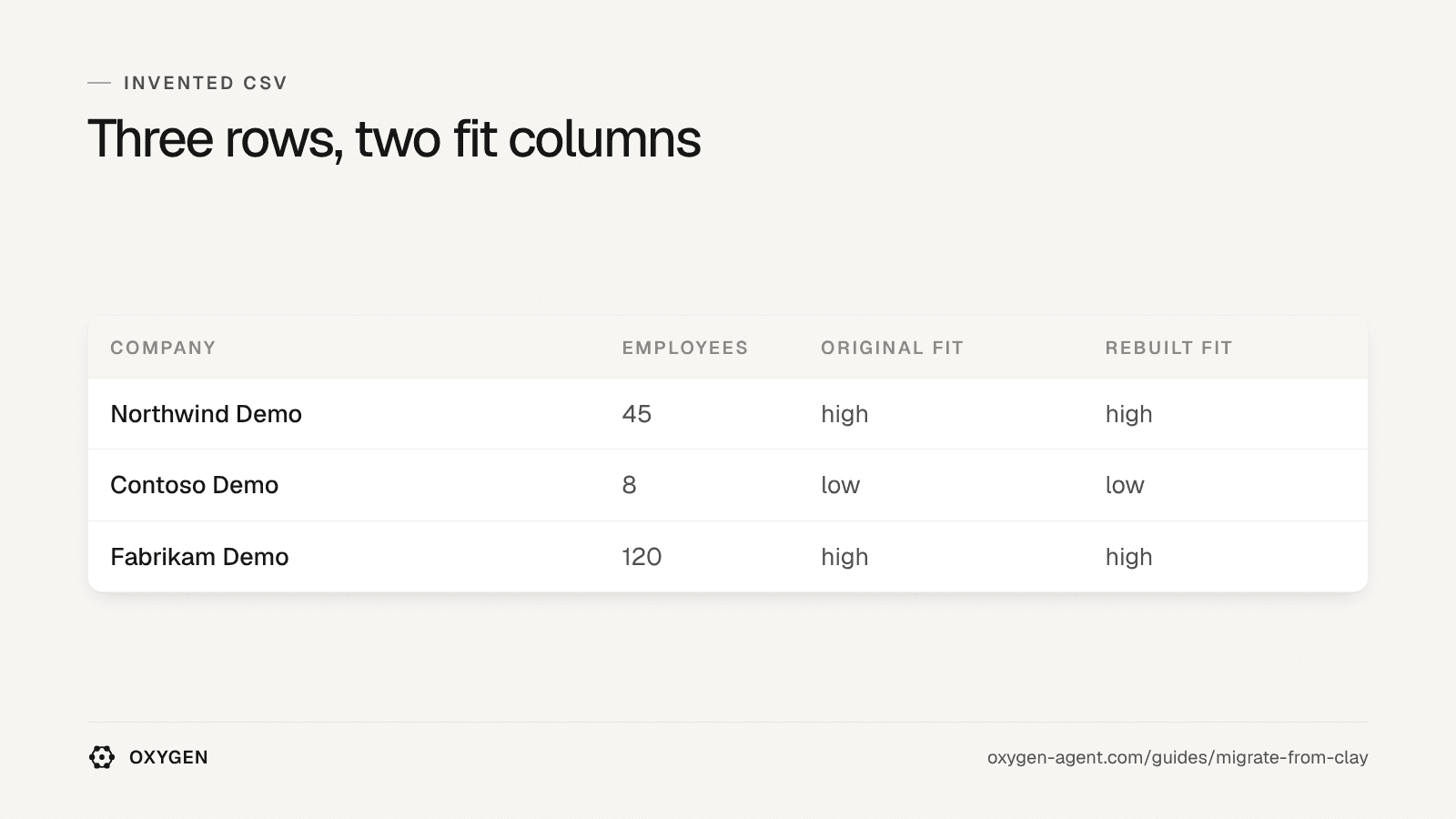Click the Fabrikam Demo company cell
Image resolution: width=1456 pixels, height=819 pixels.
tap(199, 557)
